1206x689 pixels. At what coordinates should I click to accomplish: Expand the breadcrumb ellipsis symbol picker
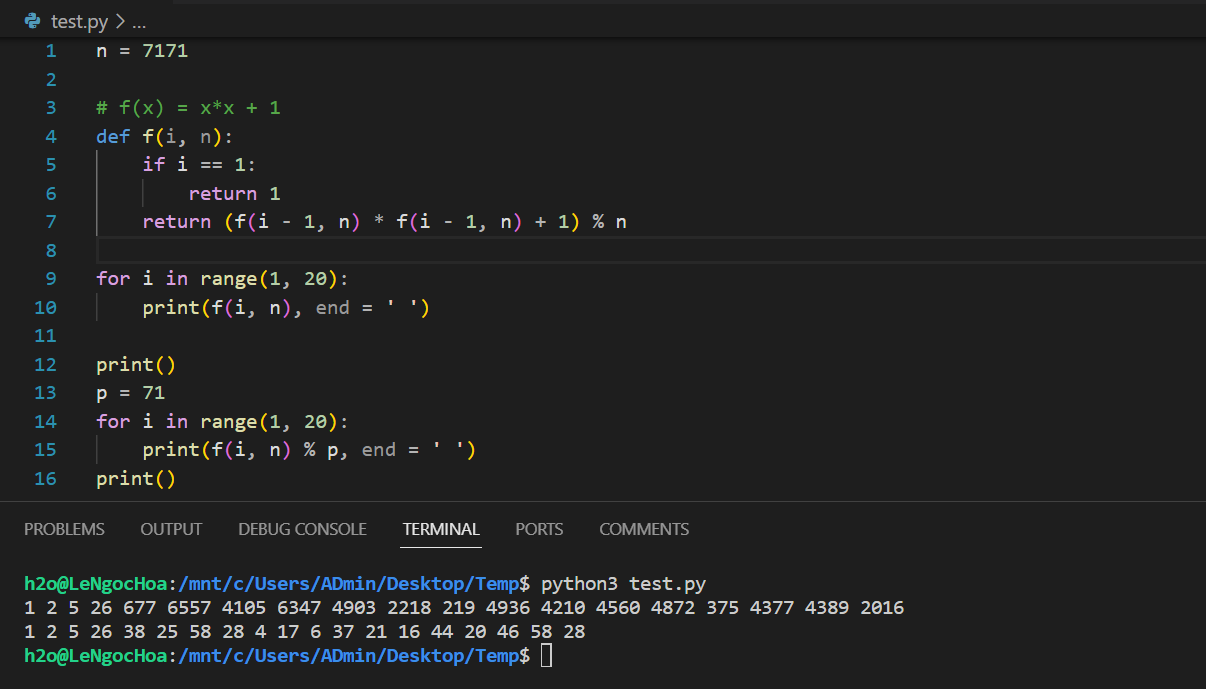[x=139, y=21]
